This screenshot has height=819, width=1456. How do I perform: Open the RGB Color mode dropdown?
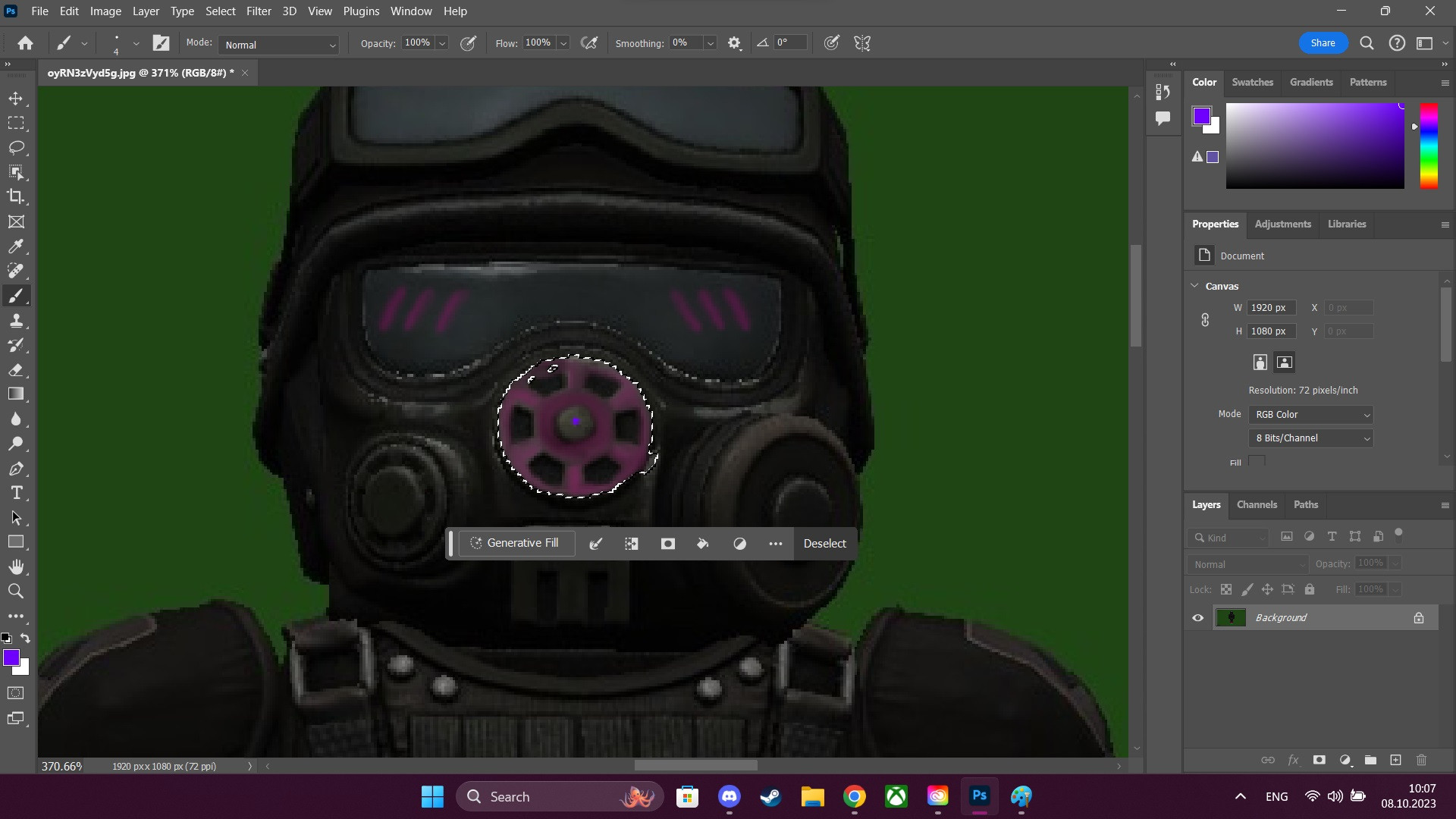(x=1310, y=415)
